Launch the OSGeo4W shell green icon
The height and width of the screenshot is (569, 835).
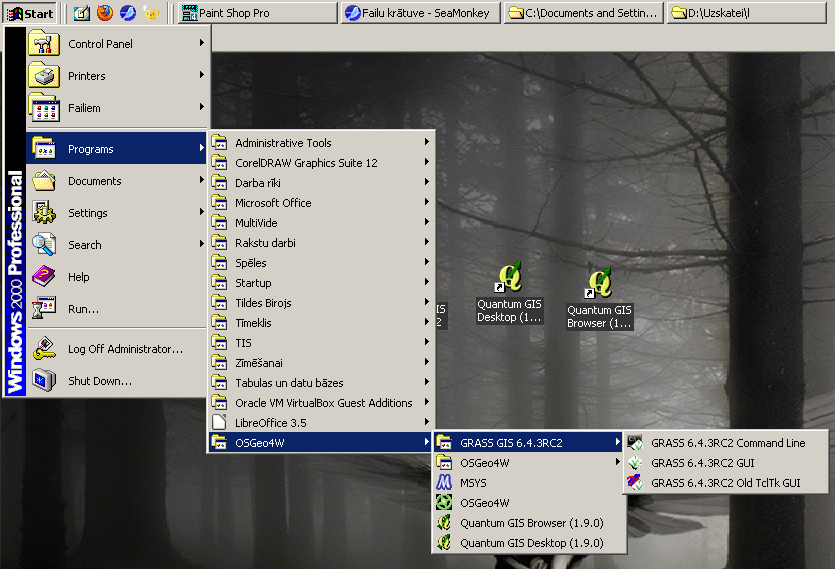click(x=444, y=502)
